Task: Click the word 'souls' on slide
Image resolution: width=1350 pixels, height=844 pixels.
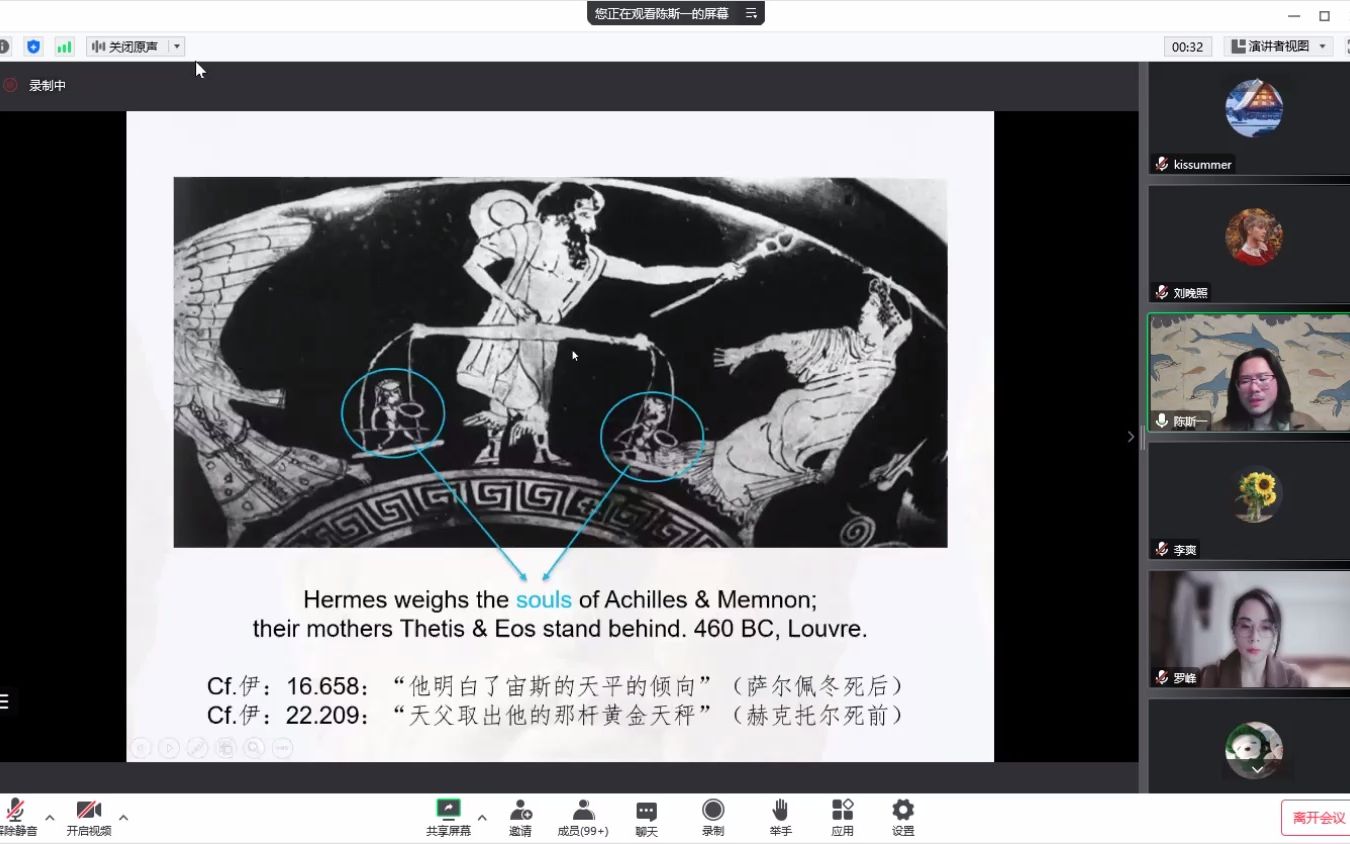Action: (544, 600)
